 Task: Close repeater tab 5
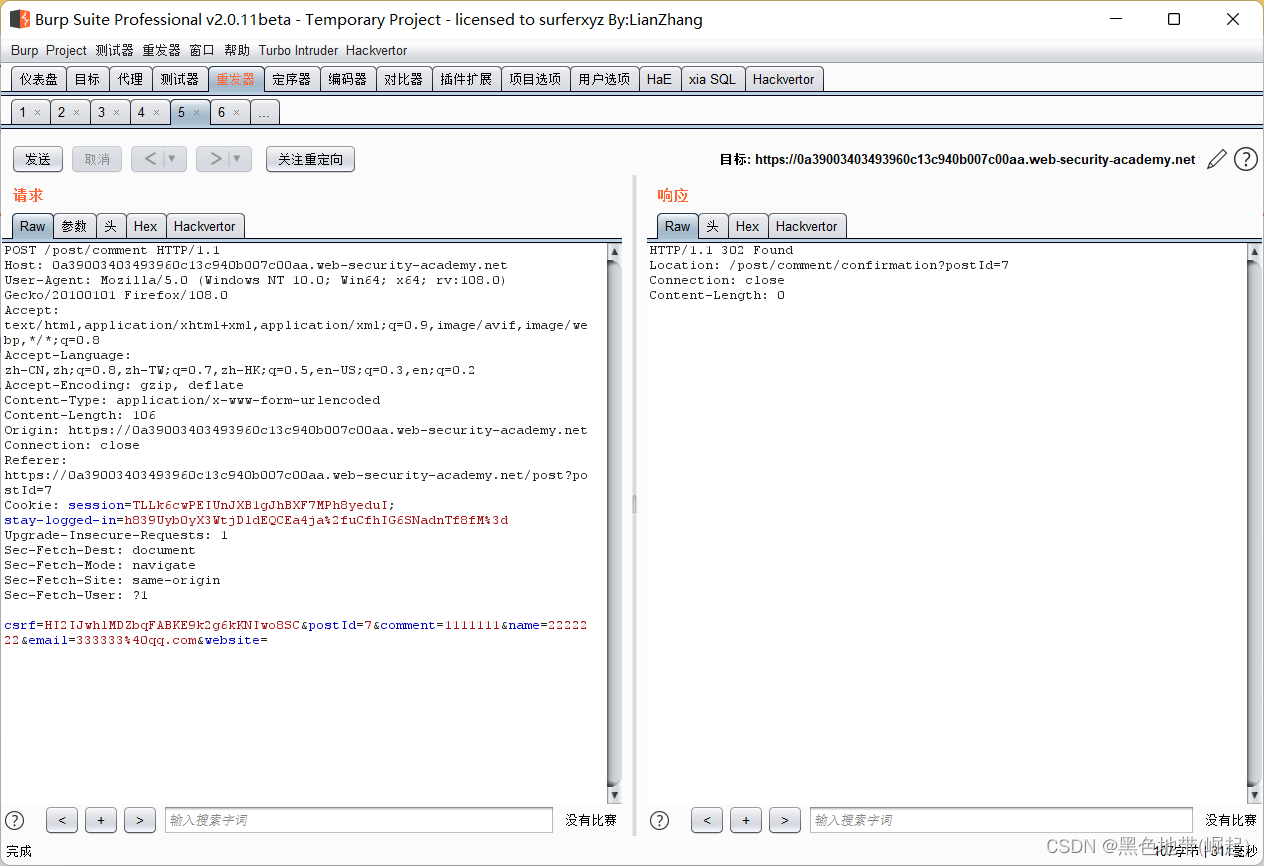[196, 113]
